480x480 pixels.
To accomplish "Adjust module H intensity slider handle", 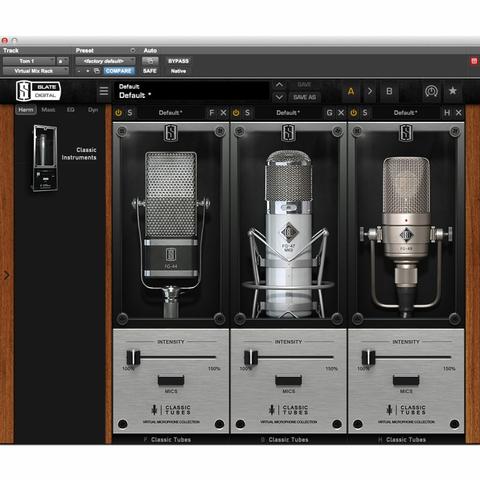I will (368, 357).
